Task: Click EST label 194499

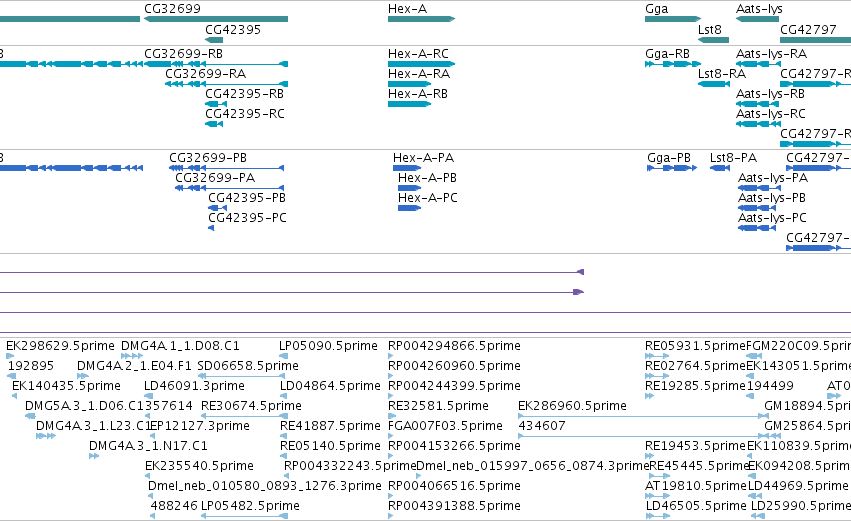Action: [770, 386]
